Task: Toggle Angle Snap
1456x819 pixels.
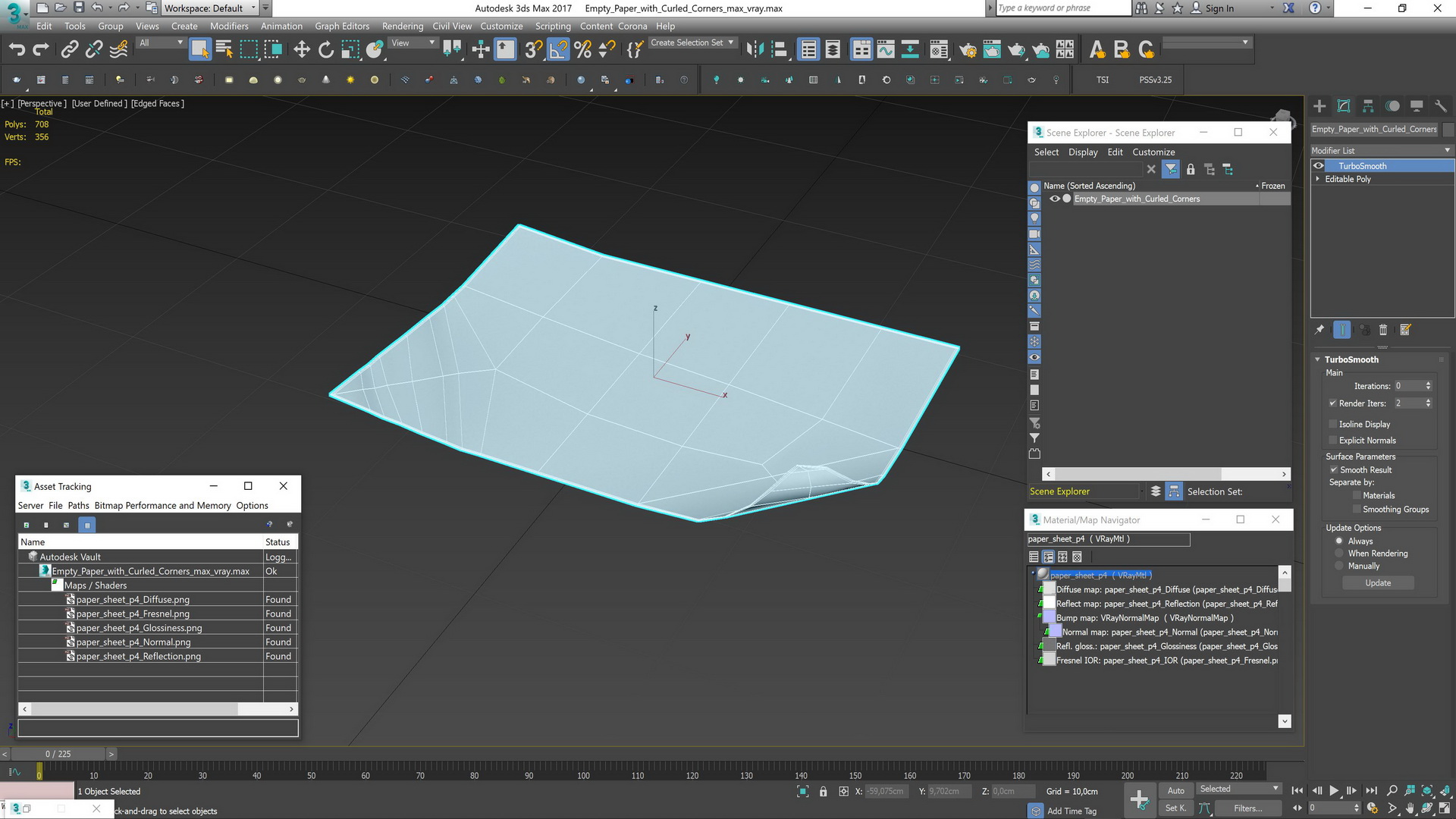Action: coord(558,50)
